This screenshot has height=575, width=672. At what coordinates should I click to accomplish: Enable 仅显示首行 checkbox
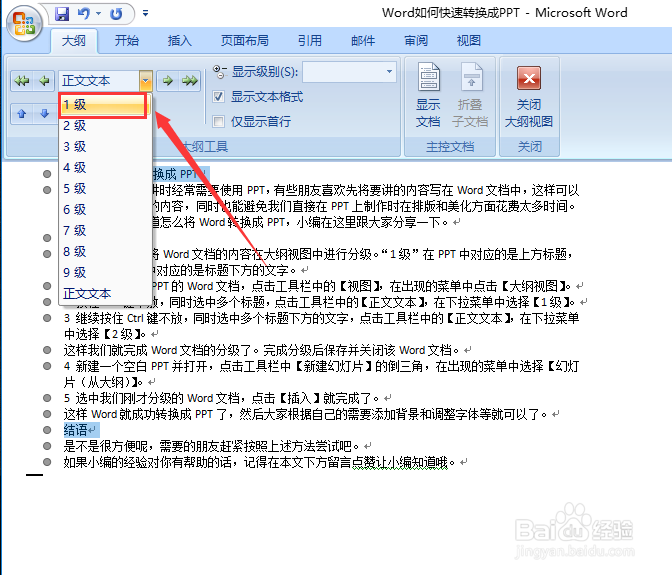click(x=218, y=122)
